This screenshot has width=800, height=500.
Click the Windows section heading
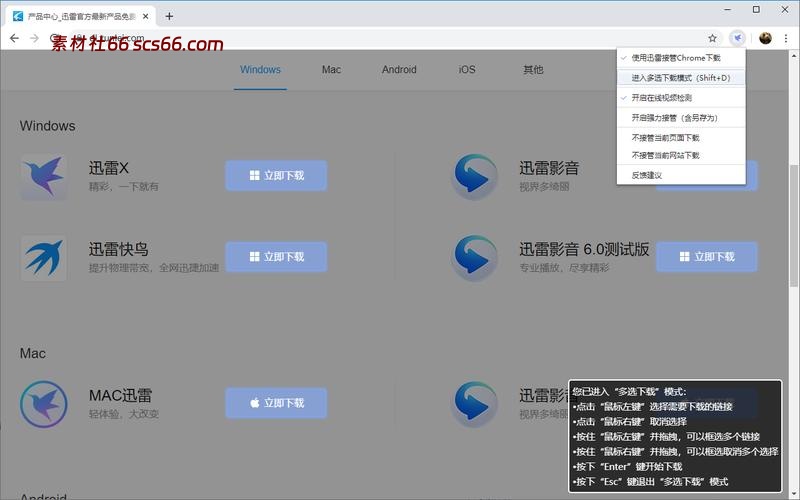tap(47, 126)
